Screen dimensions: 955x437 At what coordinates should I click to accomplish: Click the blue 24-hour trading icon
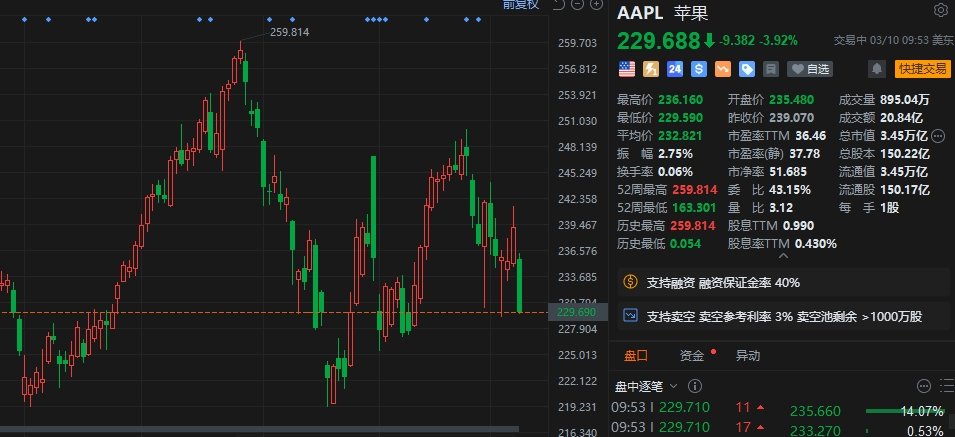click(675, 69)
